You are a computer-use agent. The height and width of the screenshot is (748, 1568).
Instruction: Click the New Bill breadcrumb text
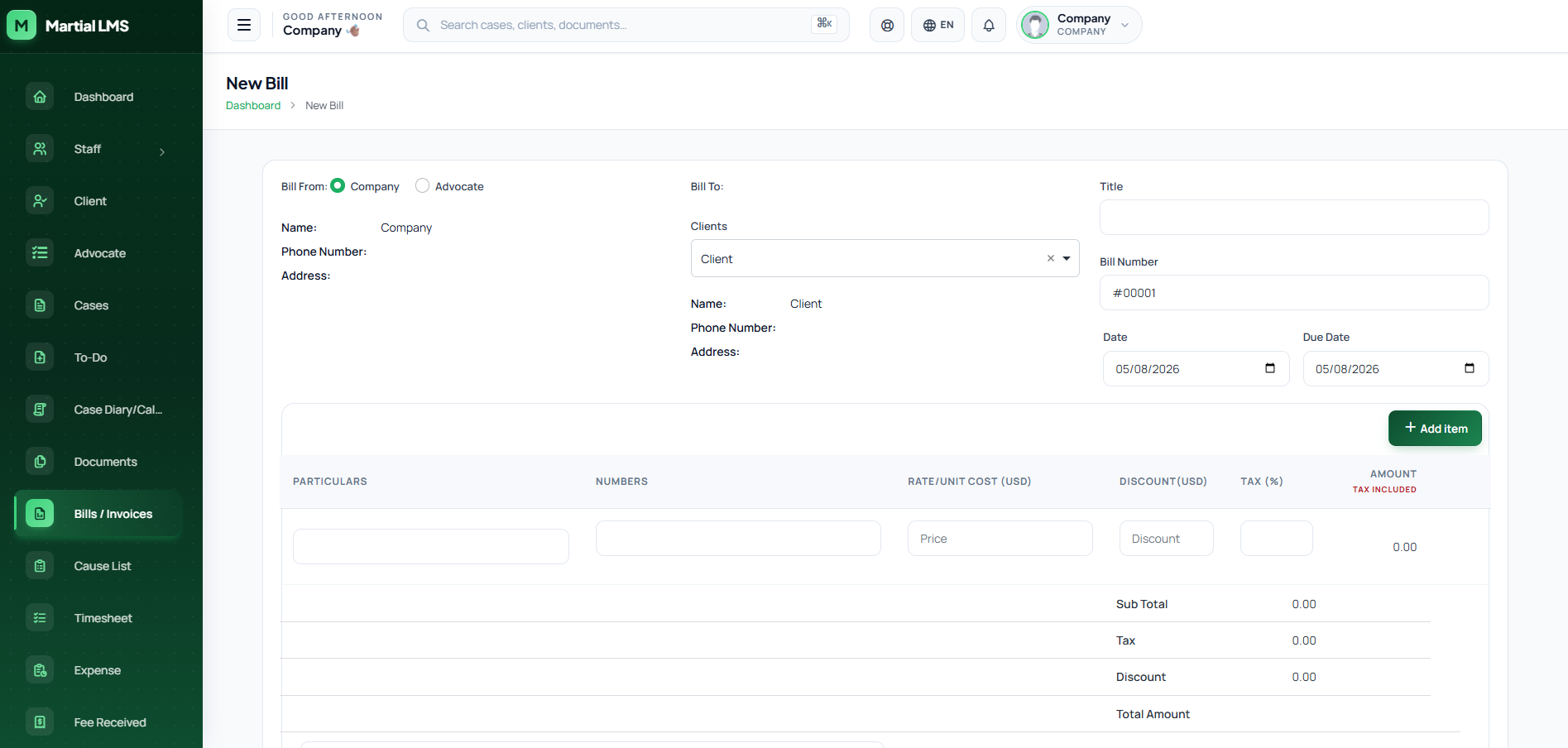click(x=324, y=105)
